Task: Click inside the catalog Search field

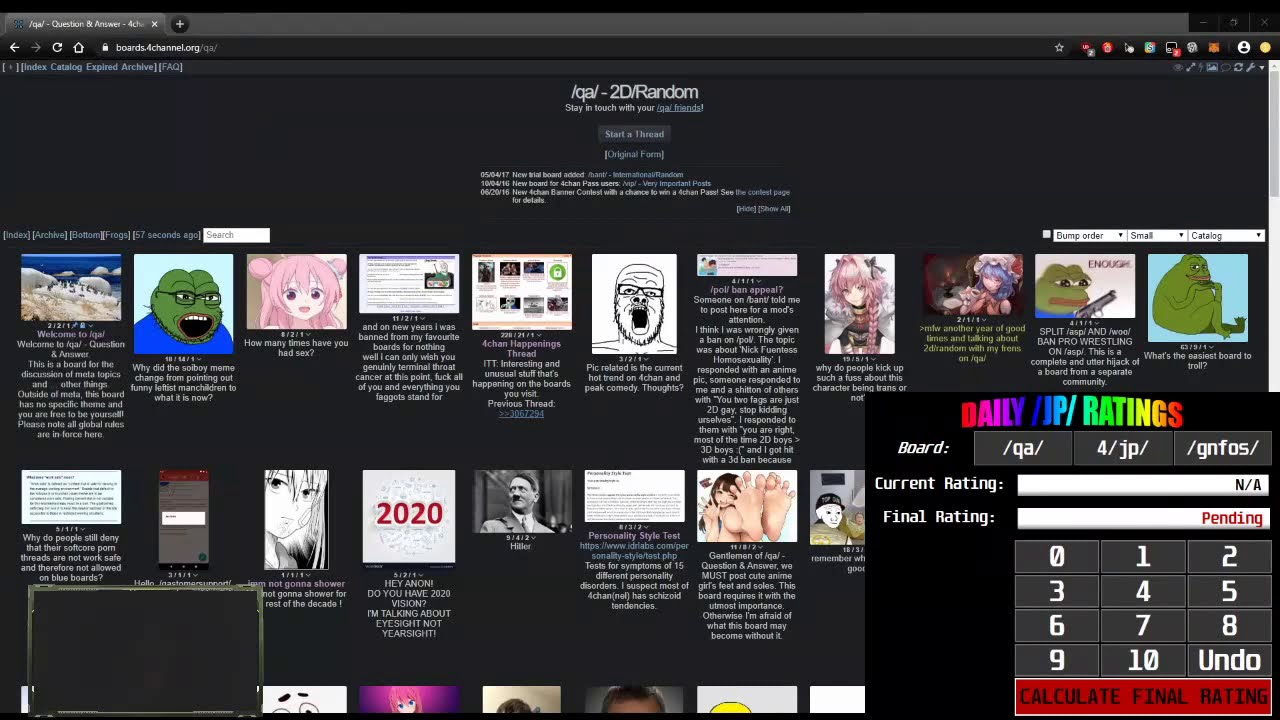Action: click(236, 235)
